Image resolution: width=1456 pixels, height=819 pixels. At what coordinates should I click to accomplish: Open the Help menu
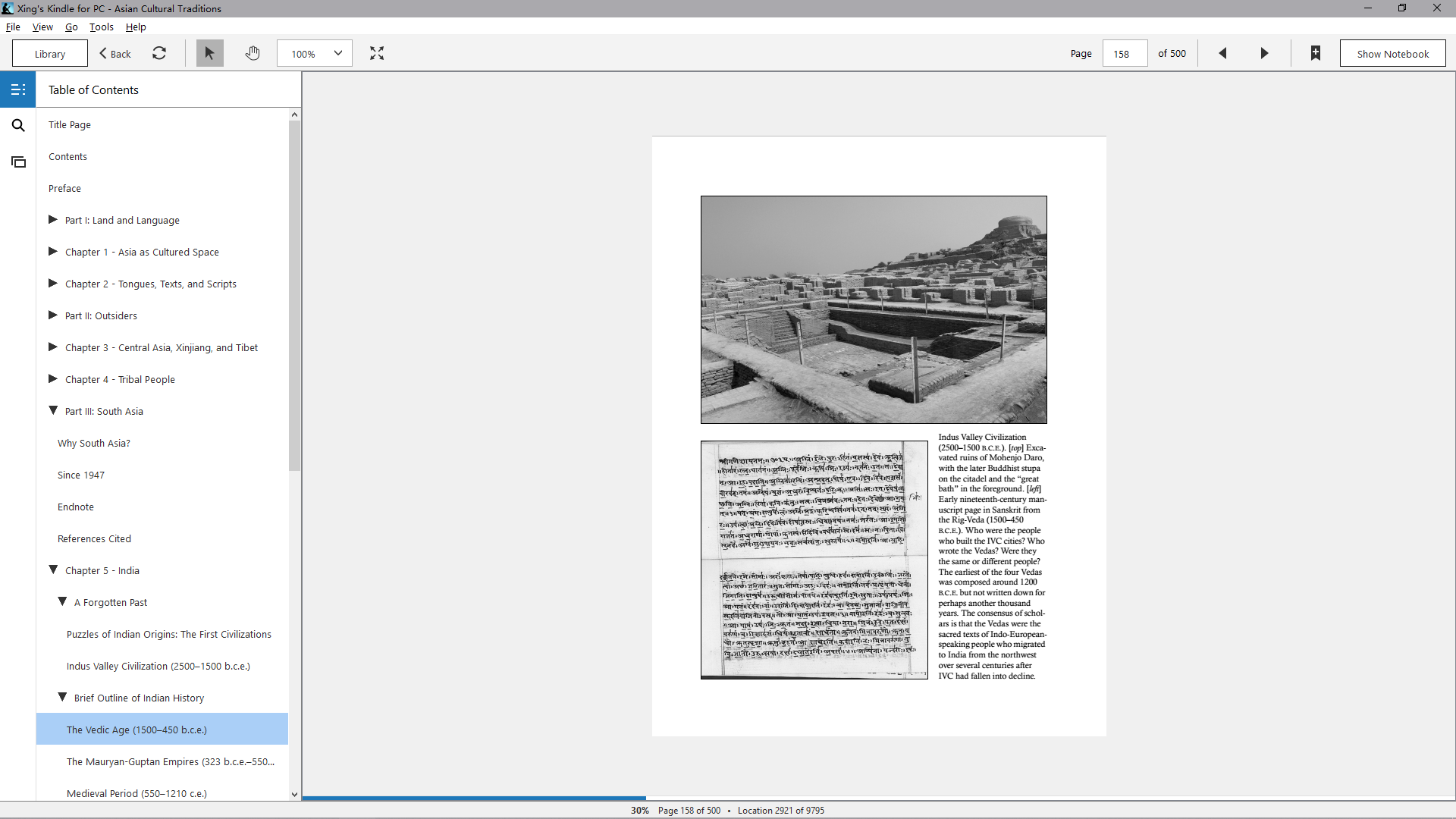point(136,27)
